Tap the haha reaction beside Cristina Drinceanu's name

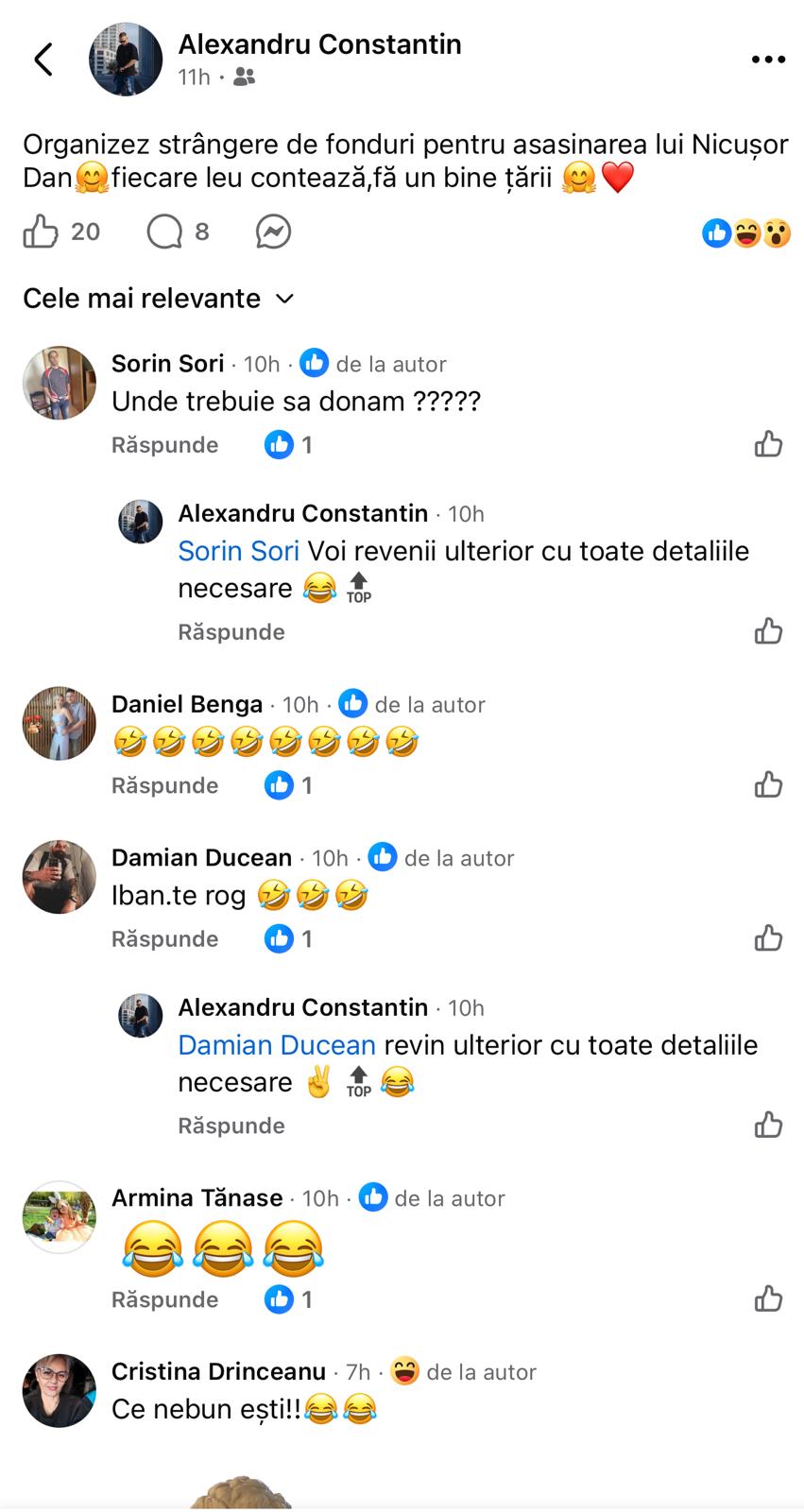point(404,1371)
